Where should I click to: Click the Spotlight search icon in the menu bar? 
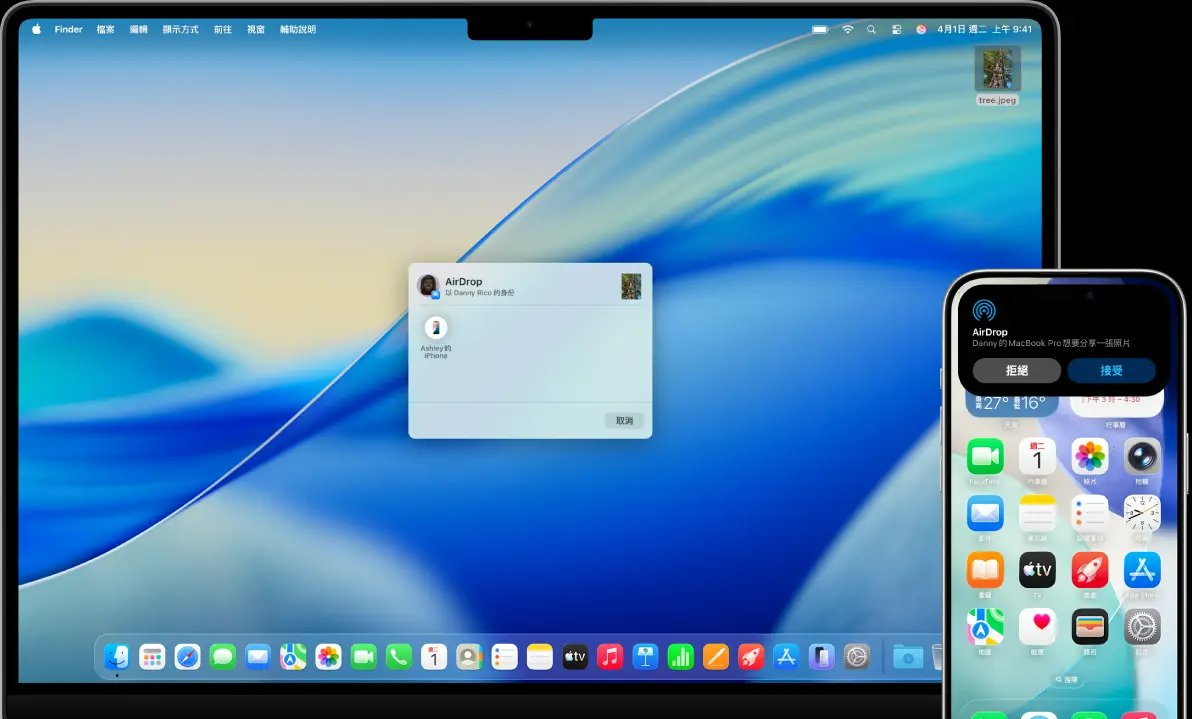click(870, 29)
